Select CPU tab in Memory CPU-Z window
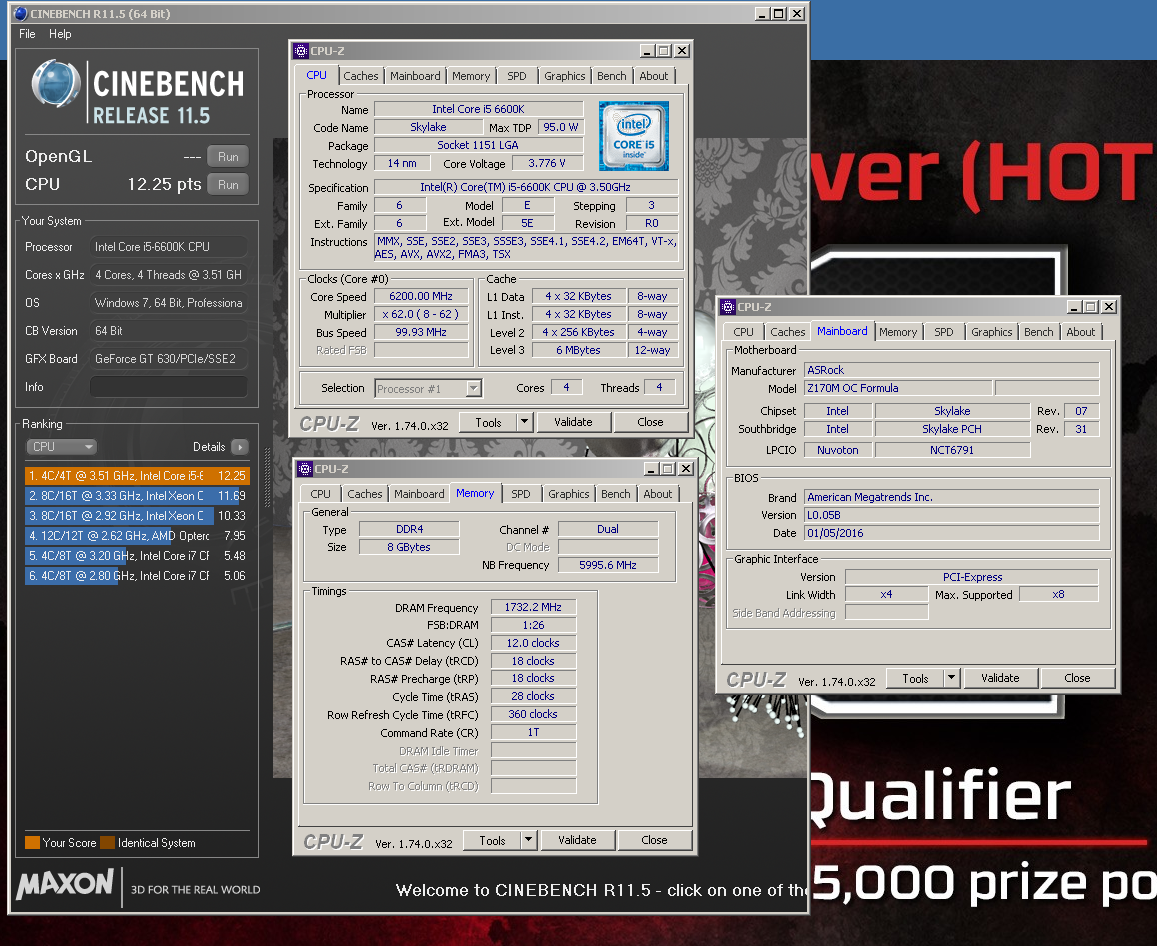Viewport: 1157px width, 946px height. coord(321,494)
